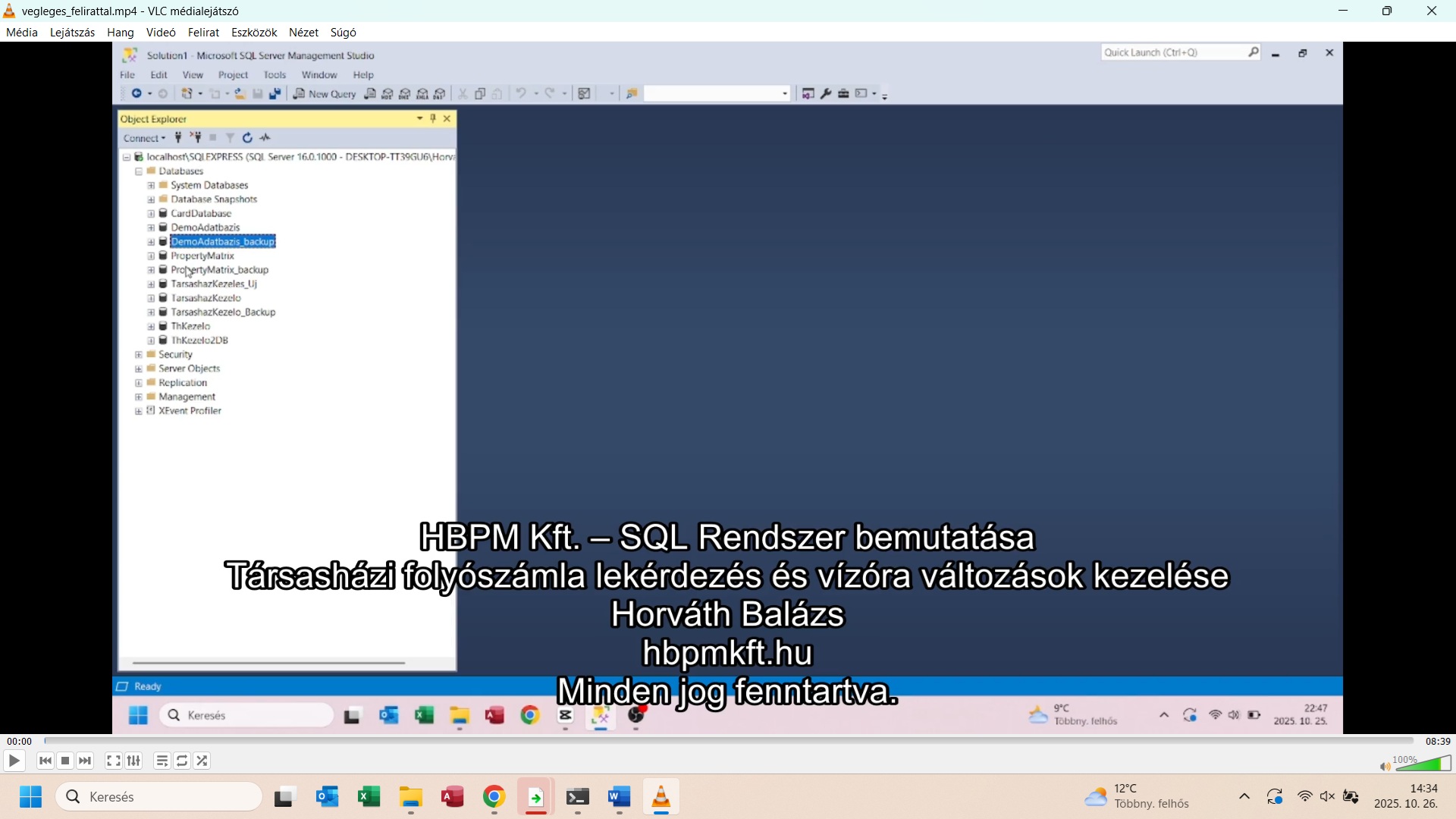Click the elapsed time label 00:00
The width and height of the screenshot is (1456, 819).
click(x=19, y=742)
